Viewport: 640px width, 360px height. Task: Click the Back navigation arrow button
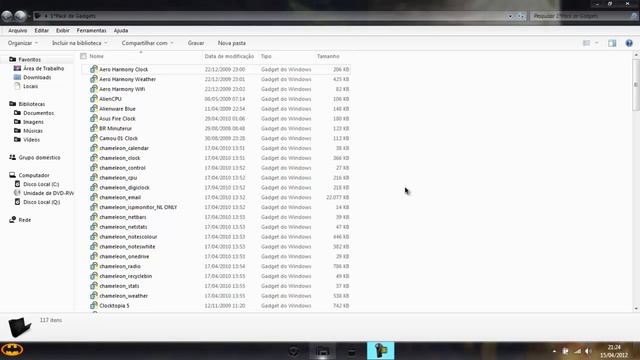coord(7,16)
